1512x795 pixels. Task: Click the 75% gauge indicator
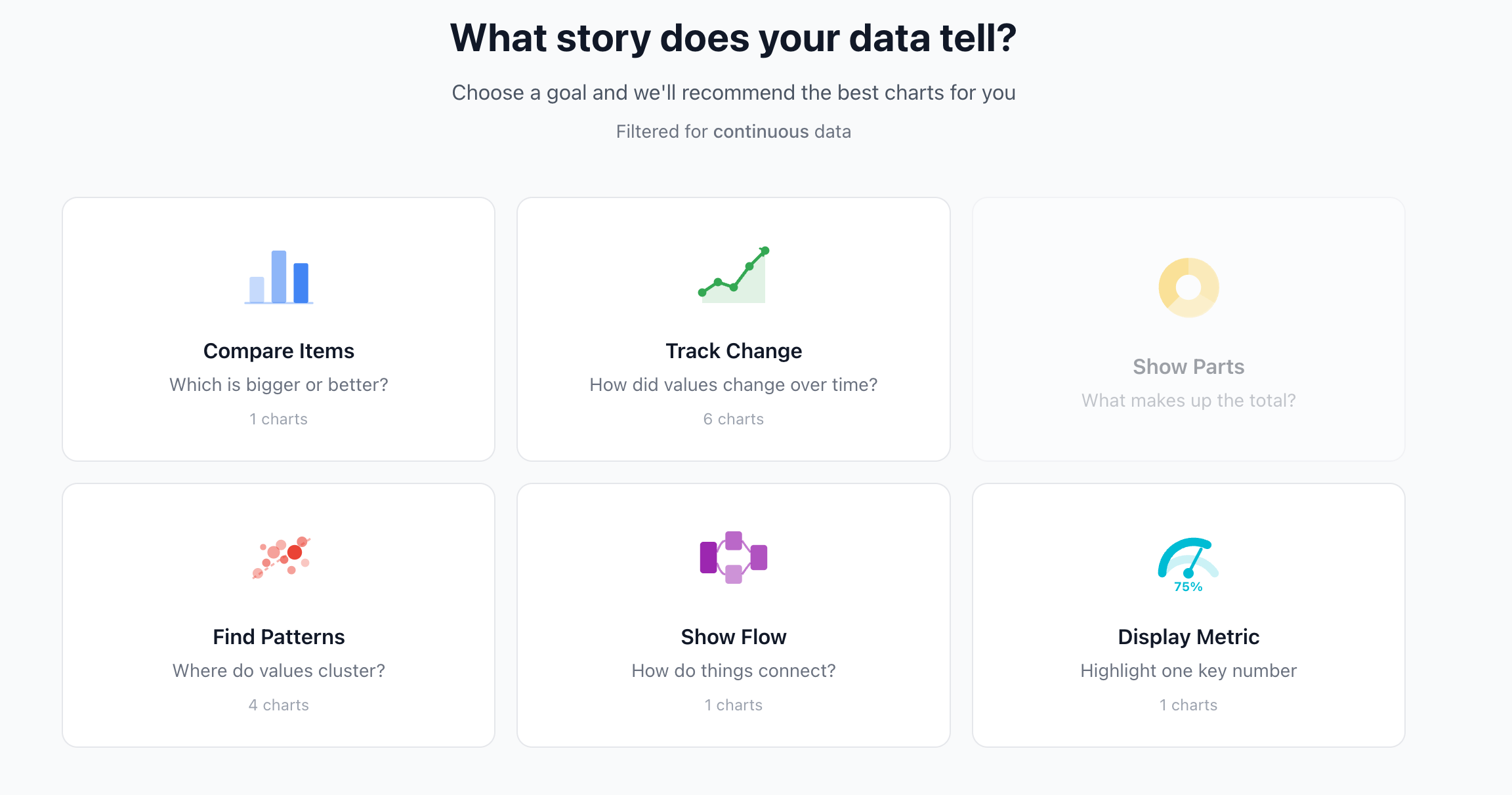tap(1188, 588)
